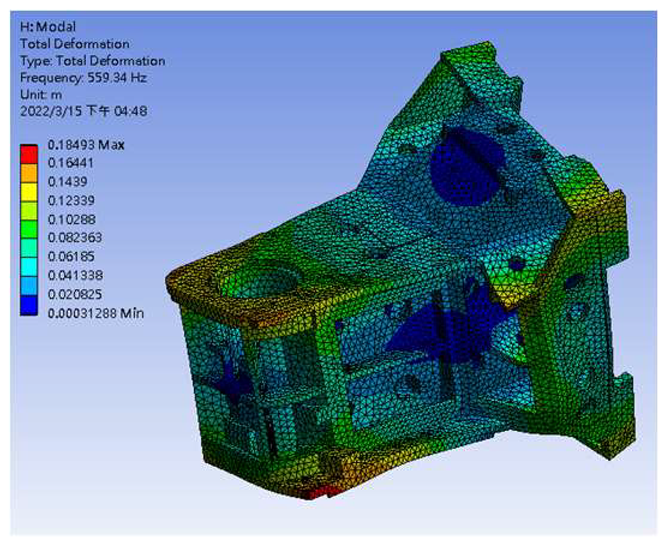Click the orange legend color band
The image size is (667, 549).
29,173
